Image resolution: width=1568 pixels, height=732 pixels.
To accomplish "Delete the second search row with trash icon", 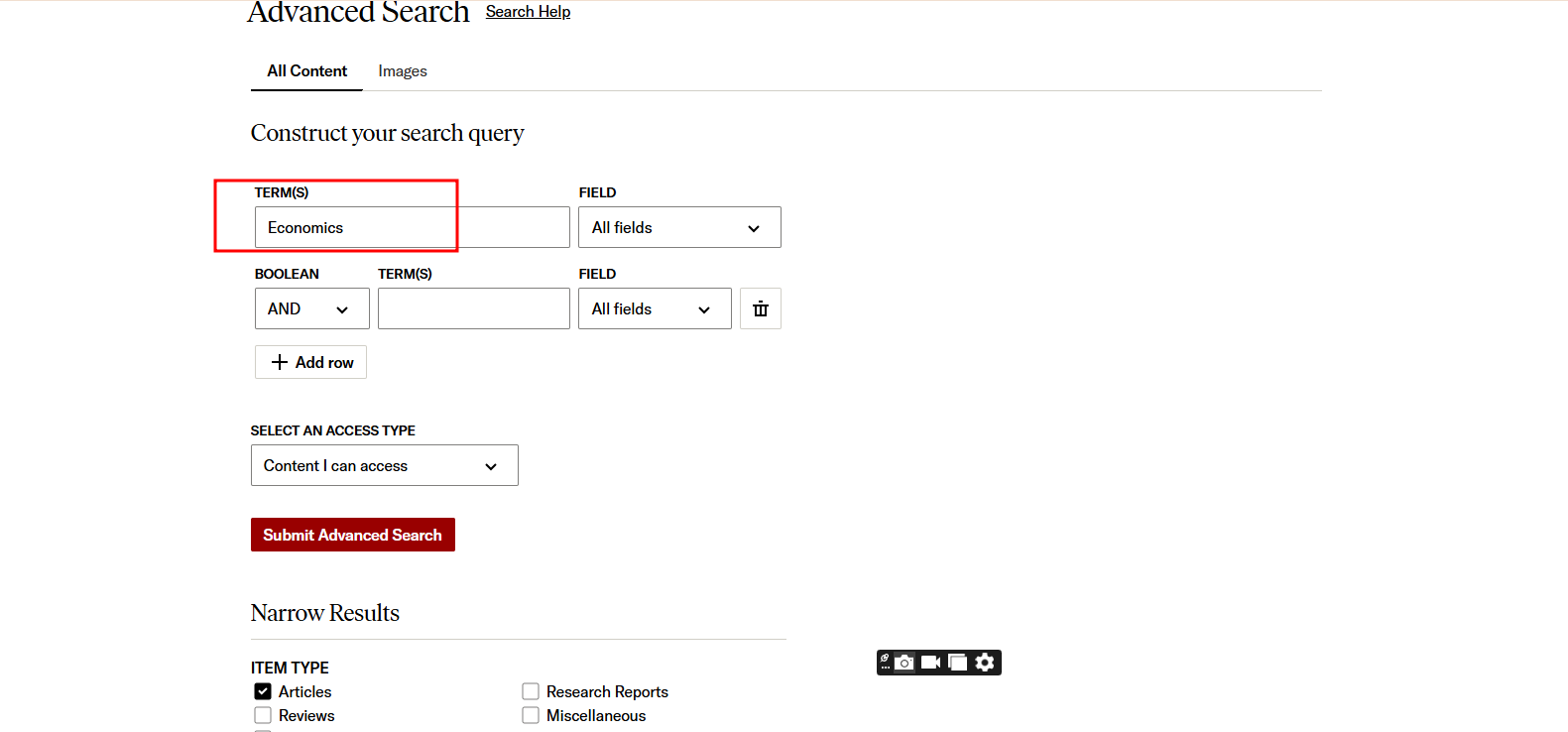I will pos(760,308).
